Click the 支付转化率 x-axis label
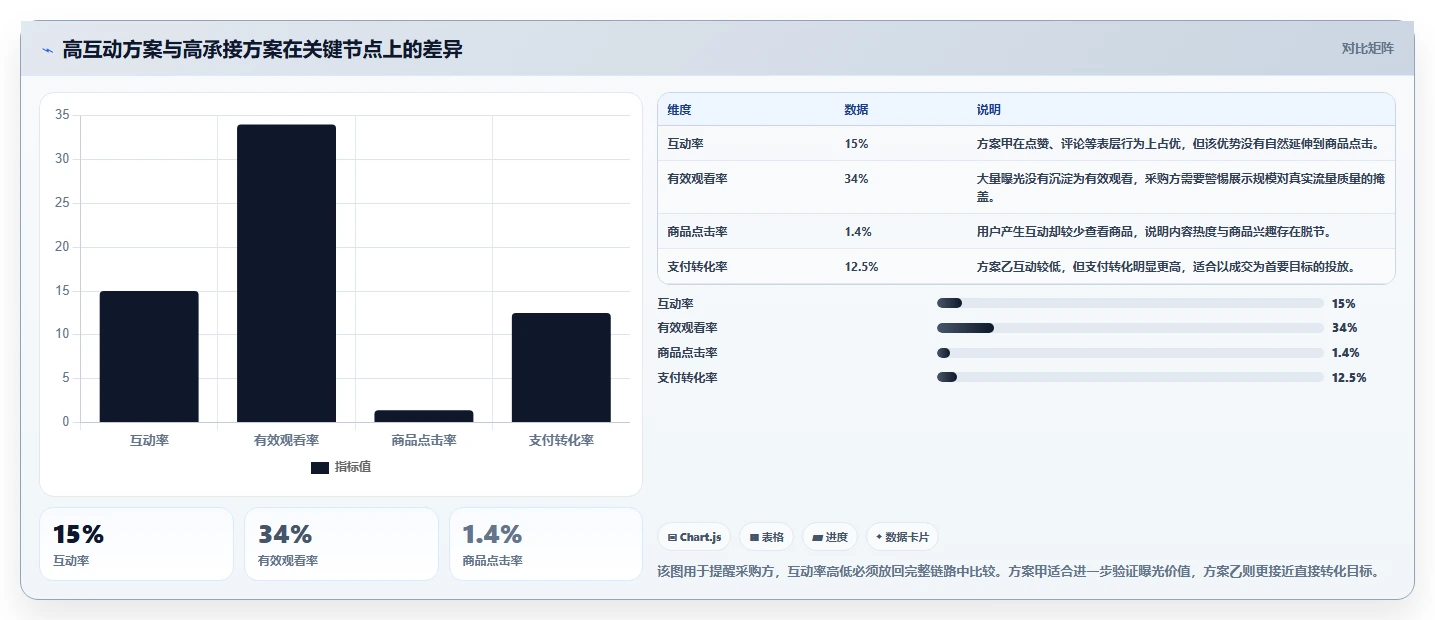The width and height of the screenshot is (1435, 620). (x=561, y=440)
